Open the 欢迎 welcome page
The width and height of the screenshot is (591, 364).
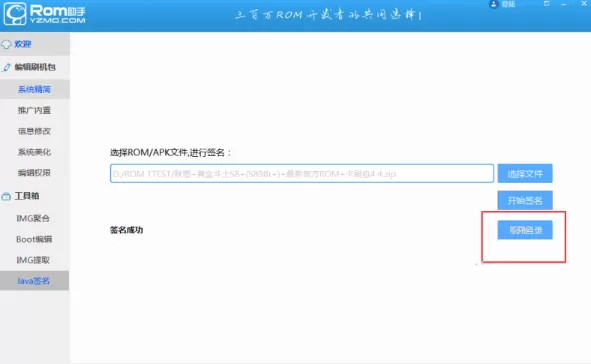point(35,44)
